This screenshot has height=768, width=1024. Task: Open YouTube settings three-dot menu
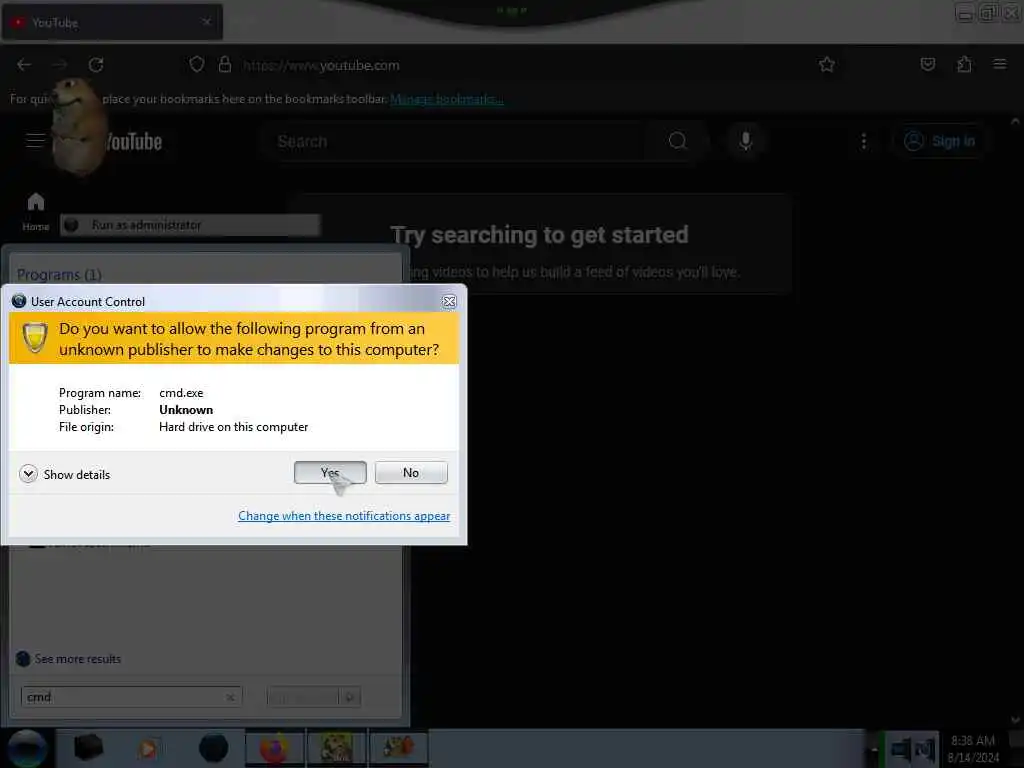[863, 141]
